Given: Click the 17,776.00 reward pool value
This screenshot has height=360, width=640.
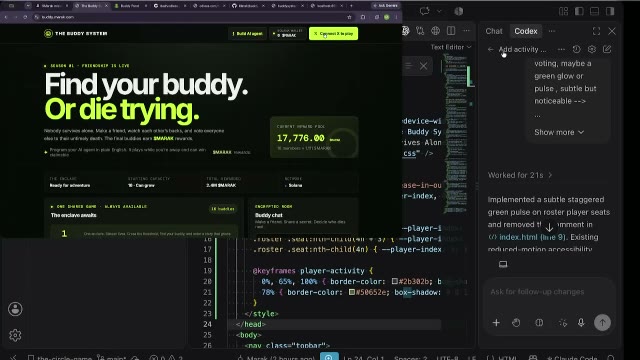Looking at the screenshot, I should 300,138.
